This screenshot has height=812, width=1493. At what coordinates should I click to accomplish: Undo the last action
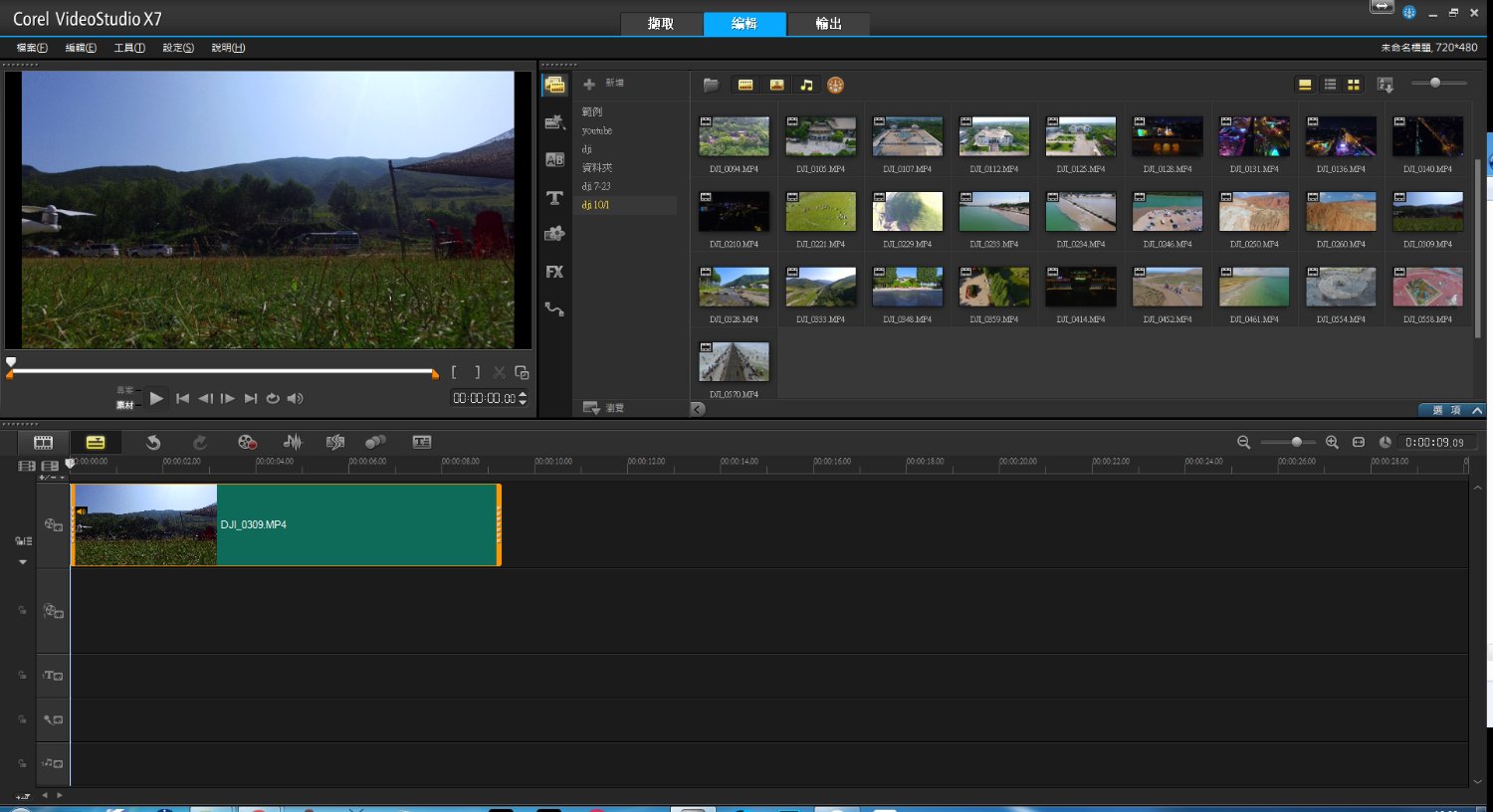click(153, 442)
